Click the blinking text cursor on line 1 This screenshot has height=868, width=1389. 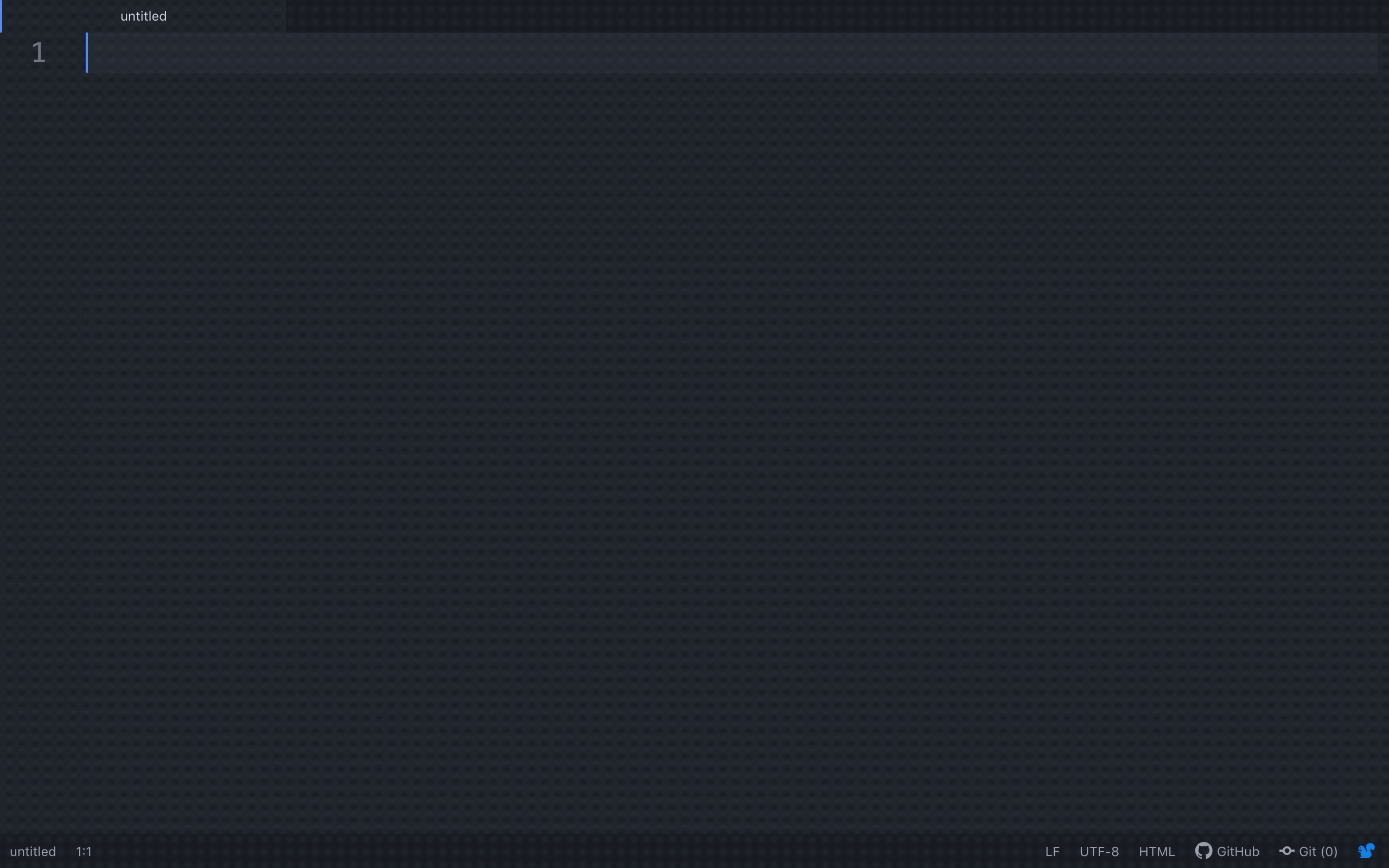pyautogui.click(x=87, y=53)
